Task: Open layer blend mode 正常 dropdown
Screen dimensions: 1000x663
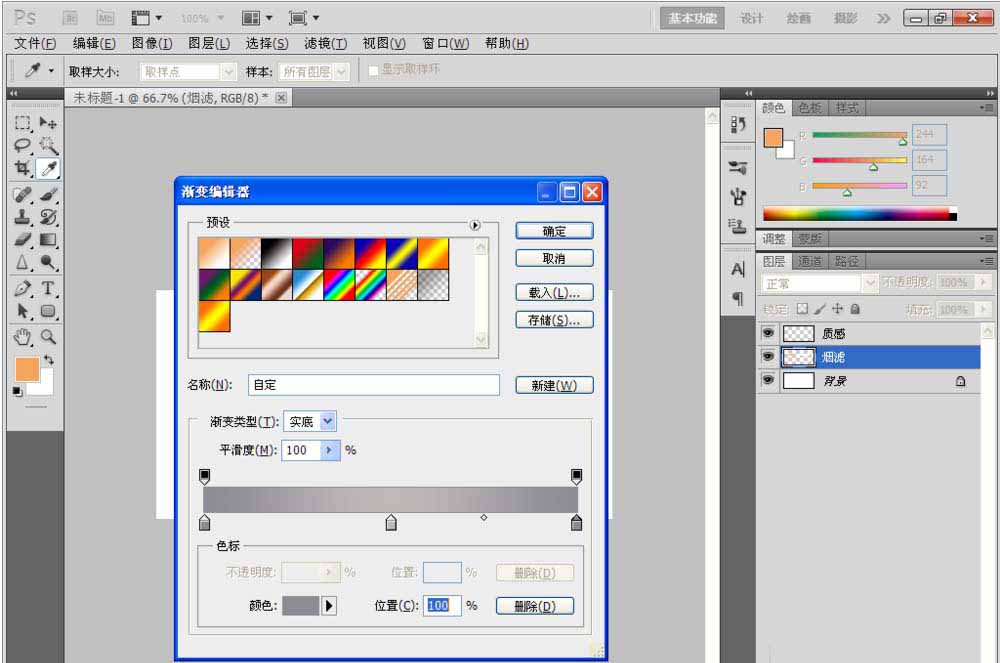Action: pos(871,282)
